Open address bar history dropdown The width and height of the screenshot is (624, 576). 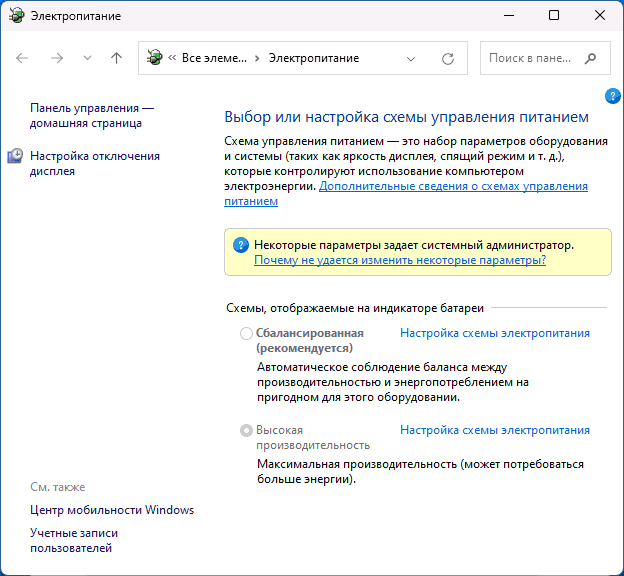coord(411,59)
